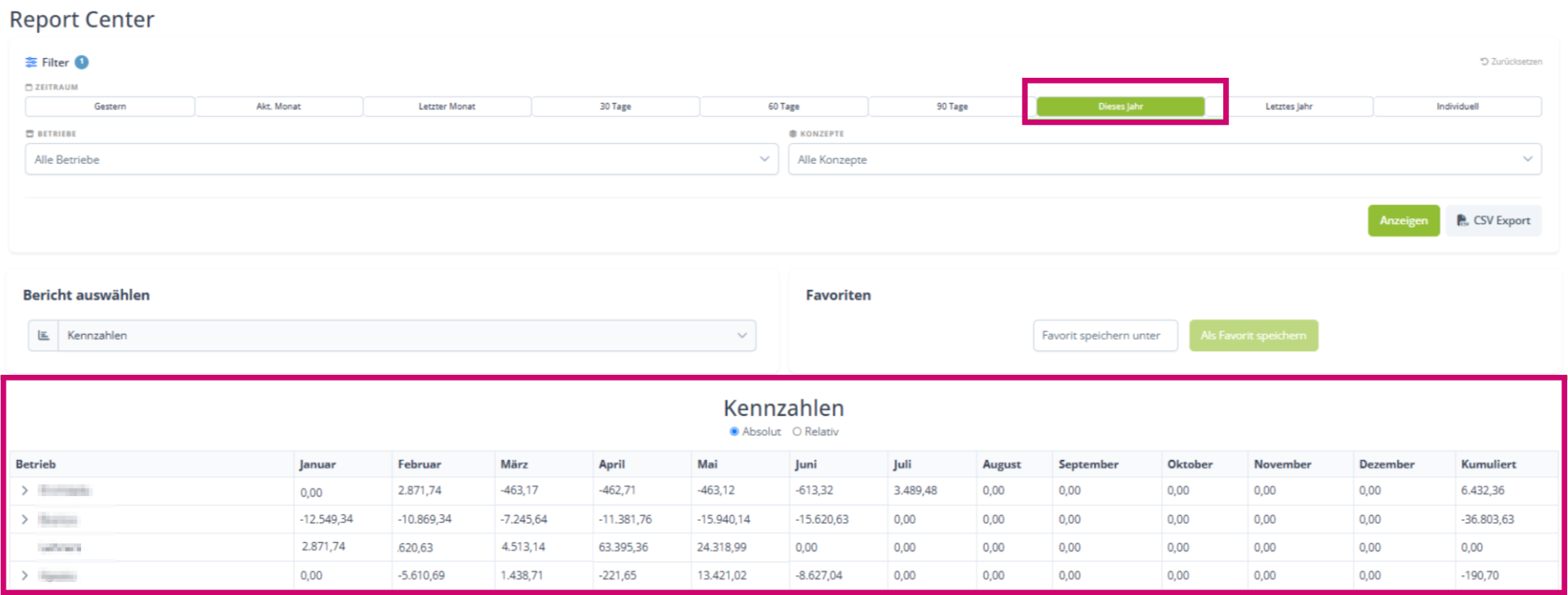Click the Filter sliders icon
Screen dimensions: 1568x595
(31, 62)
